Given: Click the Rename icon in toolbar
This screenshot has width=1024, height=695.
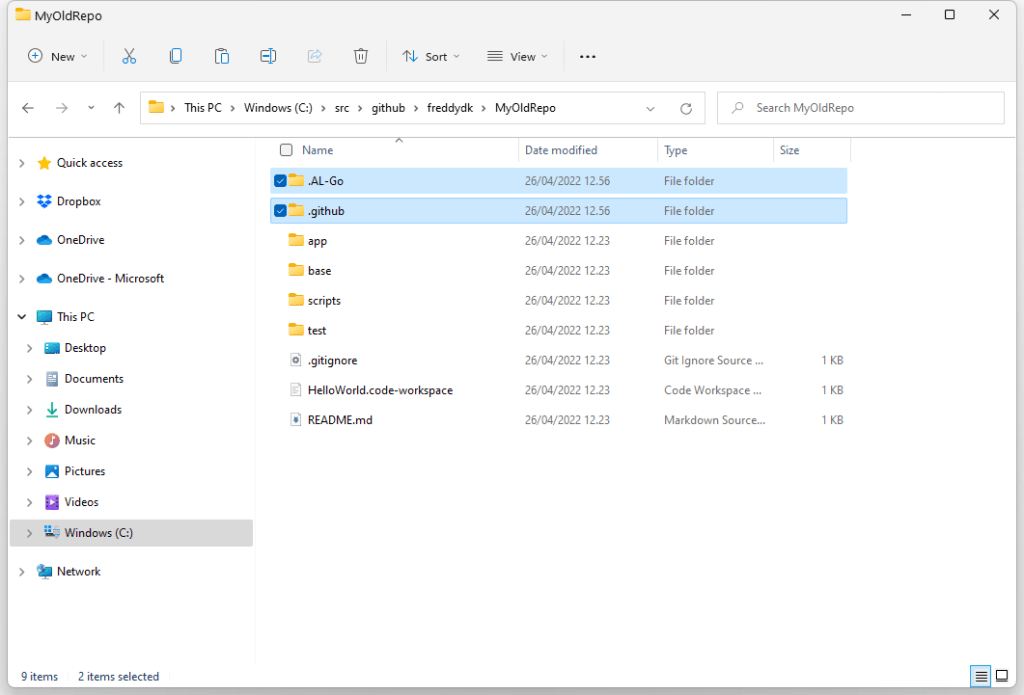Looking at the screenshot, I should click(x=268, y=57).
